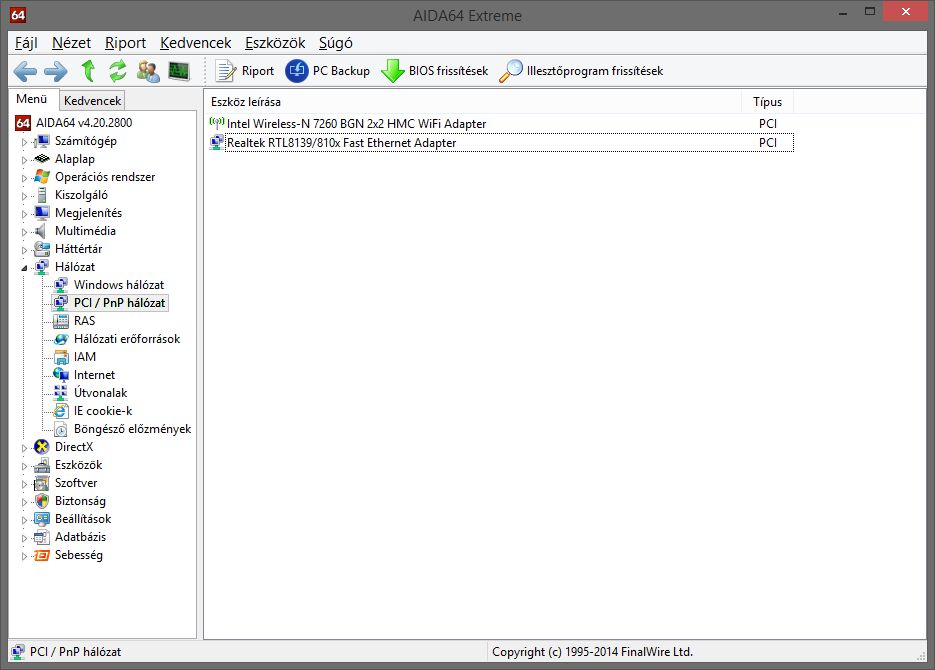The image size is (935, 670).
Task: Open the Súgó menu
Action: (x=336, y=43)
